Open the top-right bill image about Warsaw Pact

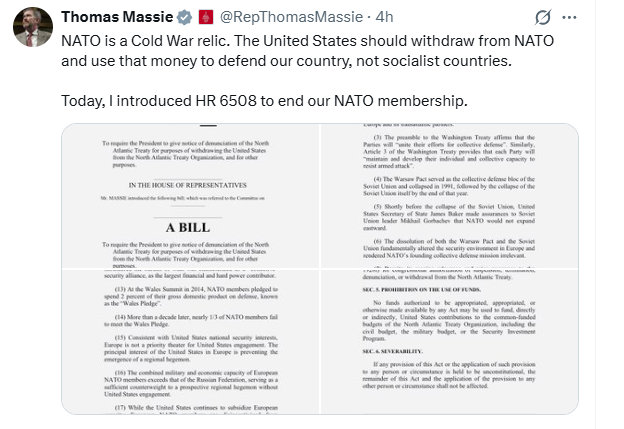coord(448,197)
